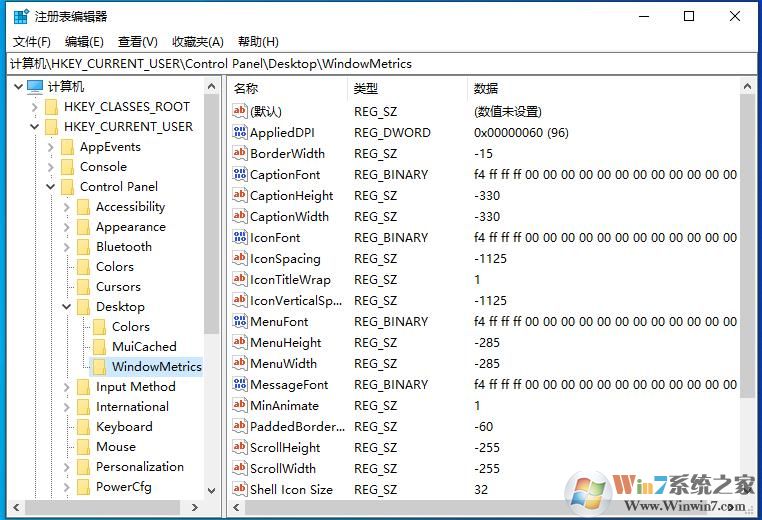Click the tree pane scroll-down arrow
This screenshot has width=762, height=520.
[x=211, y=491]
